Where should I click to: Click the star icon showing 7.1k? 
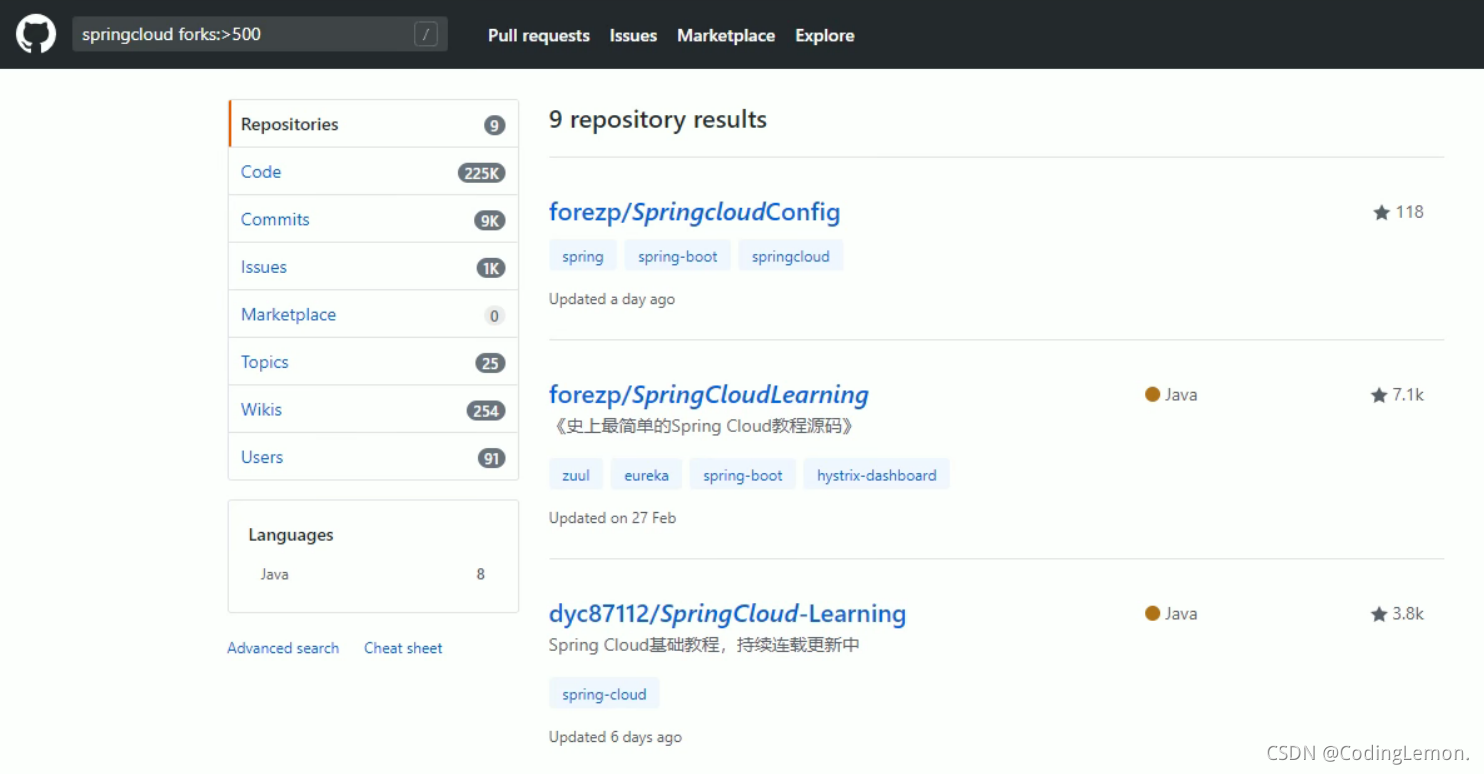[1379, 395]
